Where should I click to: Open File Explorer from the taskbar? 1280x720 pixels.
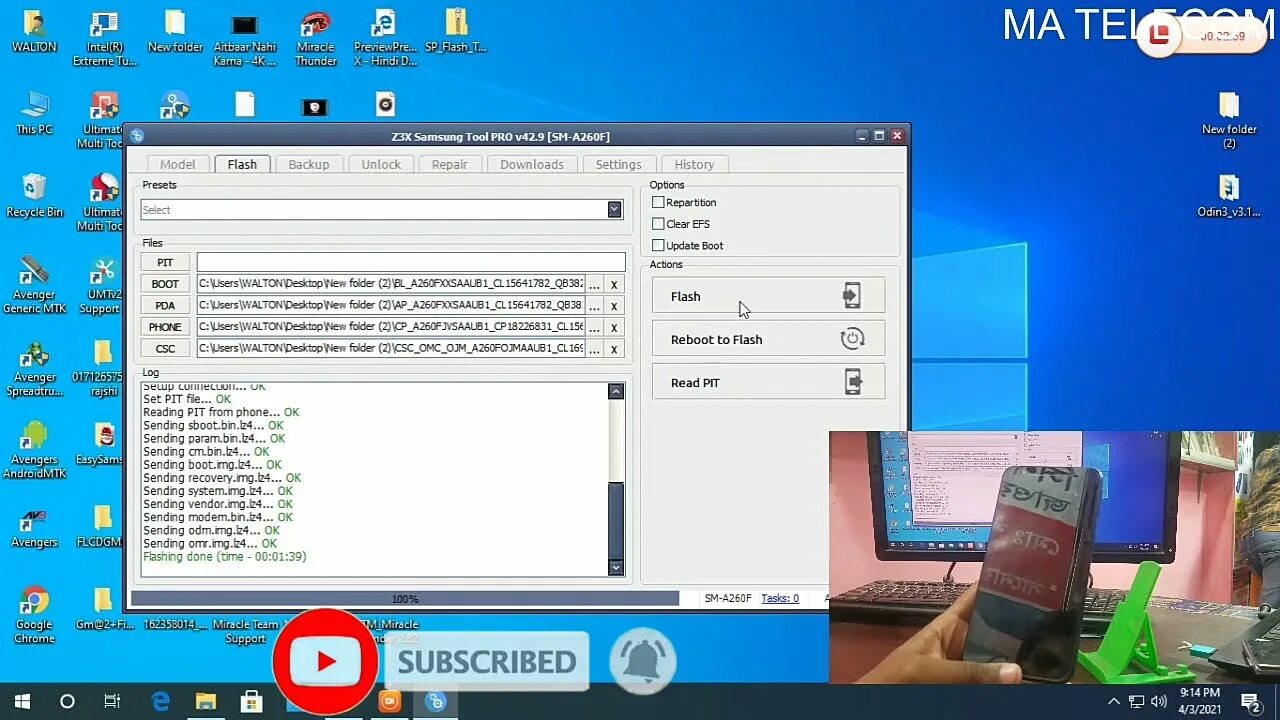[205, 701]
